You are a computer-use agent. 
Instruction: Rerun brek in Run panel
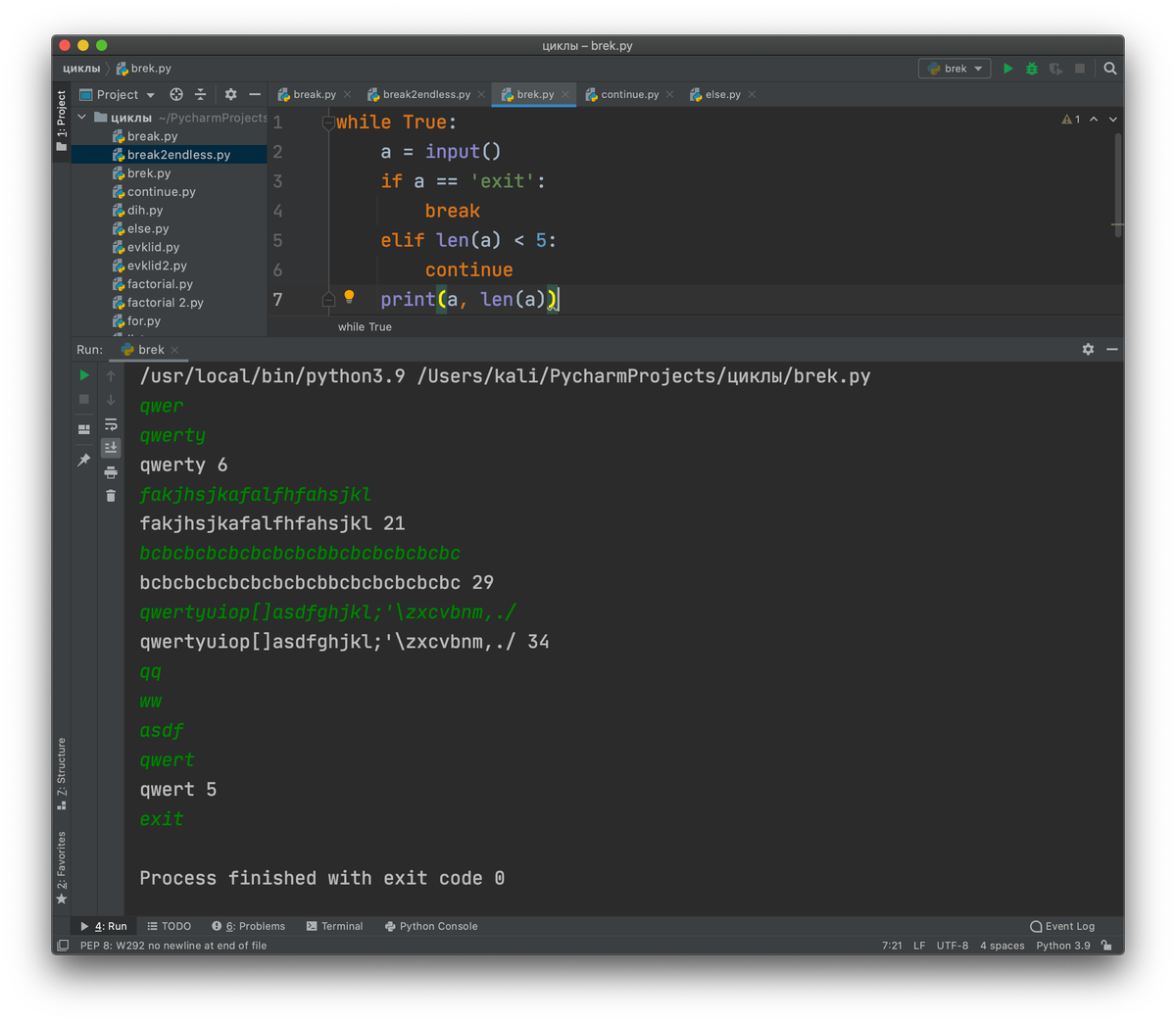84,375
